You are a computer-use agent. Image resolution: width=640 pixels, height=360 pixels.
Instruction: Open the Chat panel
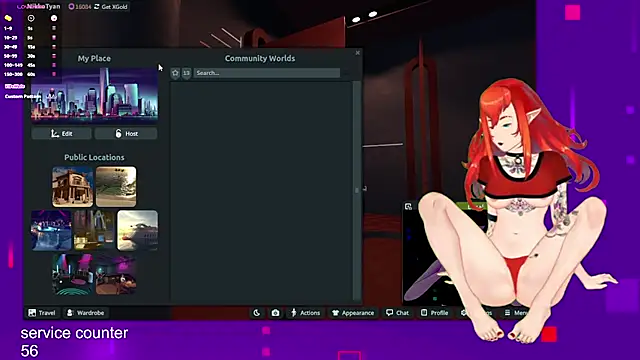[x=397, y=313]
